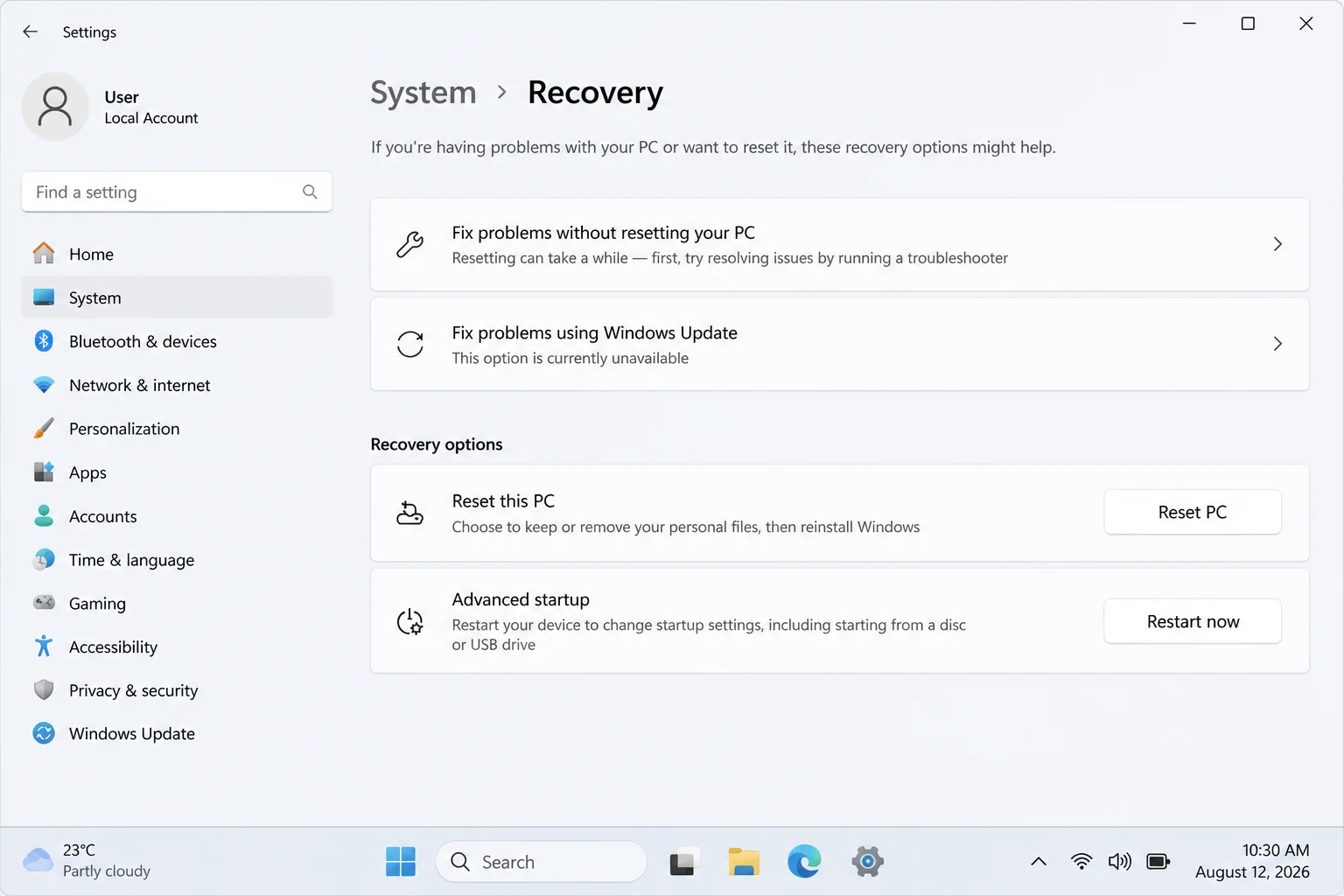Click the Network wifi icon in sidebar
The width and height of the screenshot is (1344, 896).
pos(44,385)
